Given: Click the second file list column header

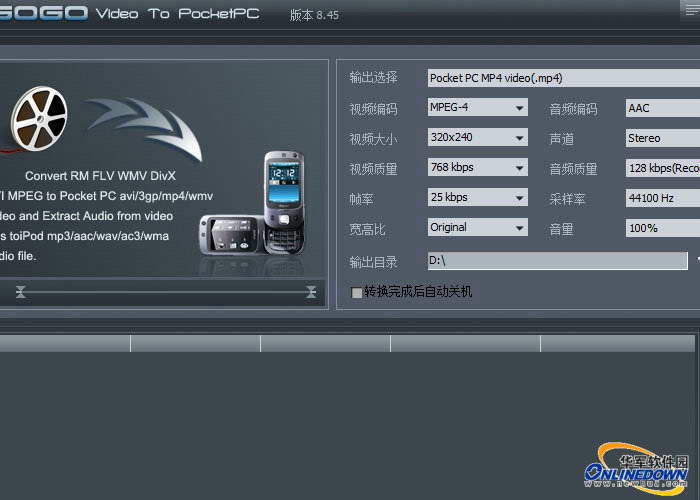Looking at the screenshot, I should (196, 344).
